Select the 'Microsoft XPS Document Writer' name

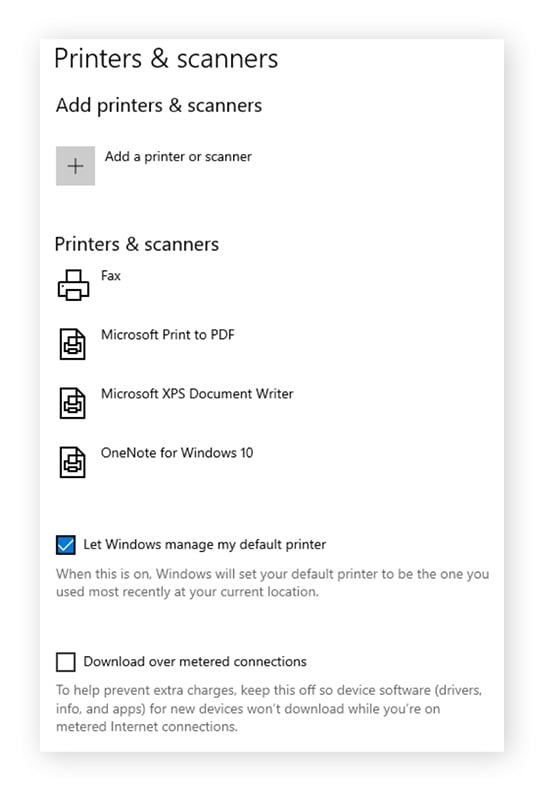pos(197,394)
